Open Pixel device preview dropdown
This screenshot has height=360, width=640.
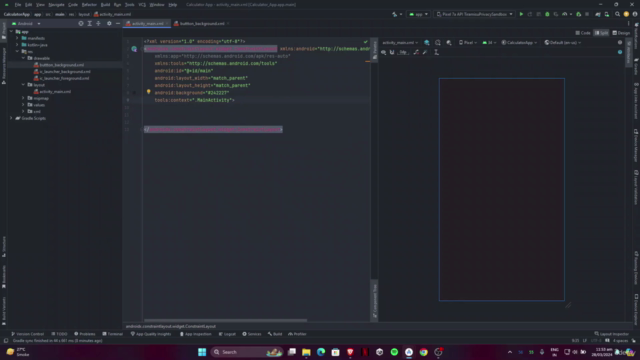[x=468, y=42]
